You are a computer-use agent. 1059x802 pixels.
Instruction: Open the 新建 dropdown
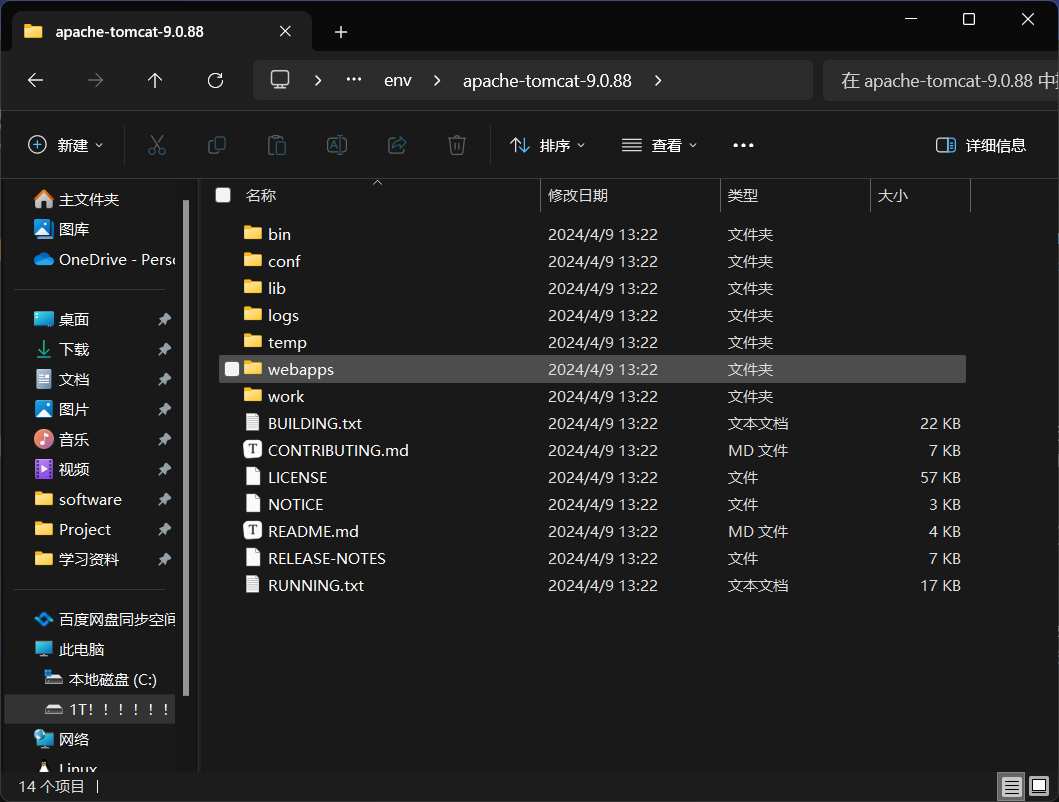[66, 145]
